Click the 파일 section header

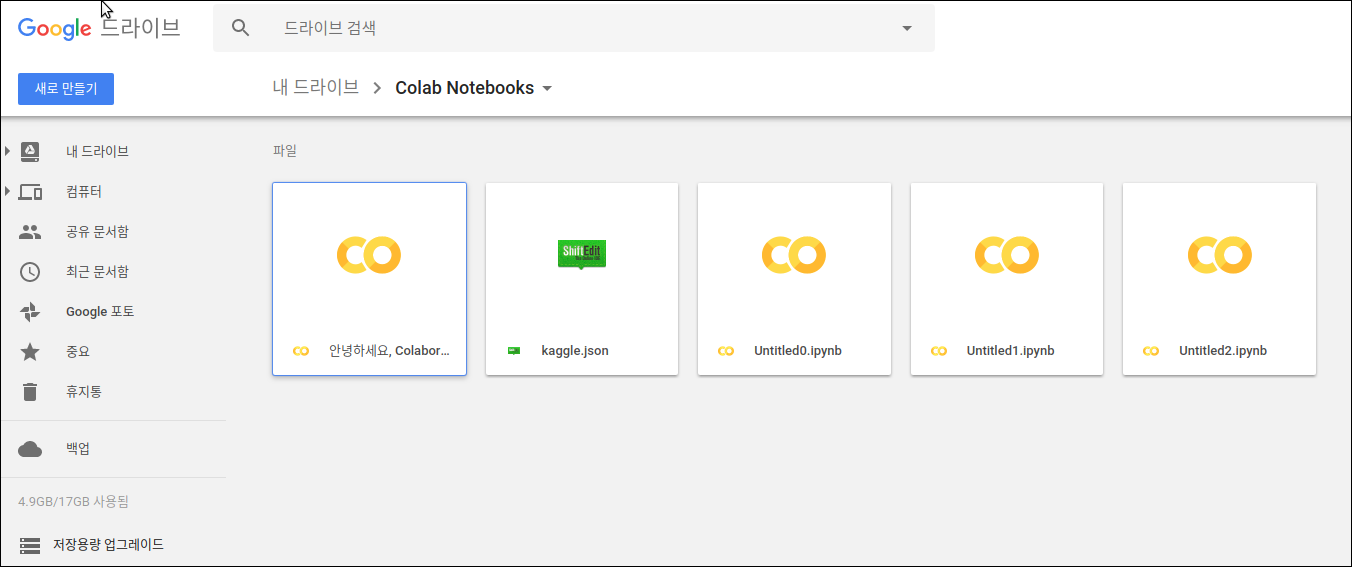[x=285, y=151]
